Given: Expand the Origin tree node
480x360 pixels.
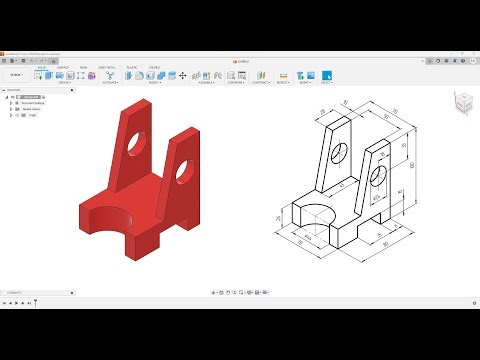Looking at the screenshot, I should [x=11, y=115].
